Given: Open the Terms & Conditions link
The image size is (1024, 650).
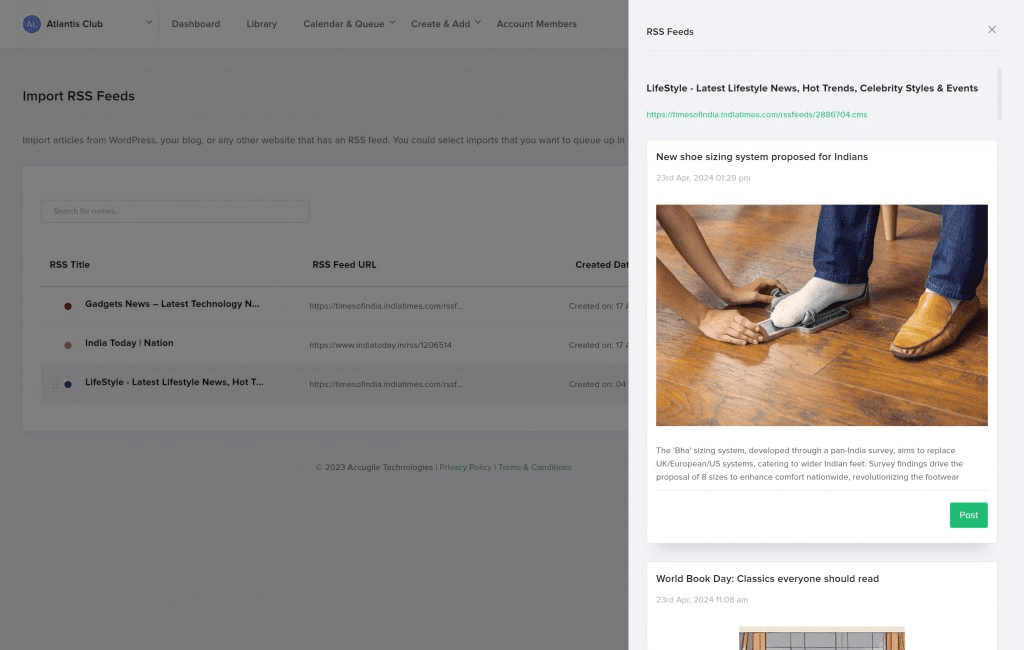Looking at the screenshot, I should click(535, 467).
